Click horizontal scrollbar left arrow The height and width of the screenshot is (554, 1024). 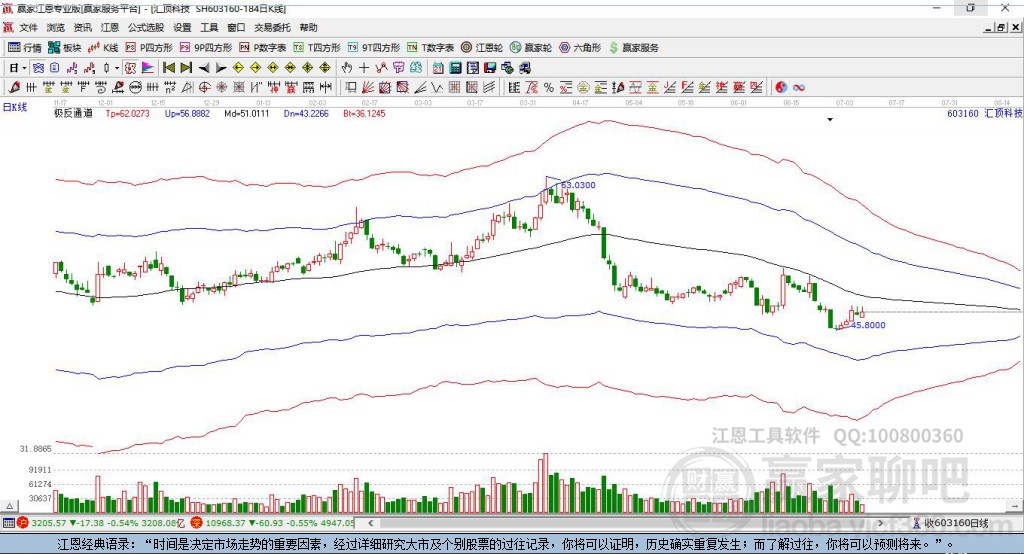[x=371, y=523]
